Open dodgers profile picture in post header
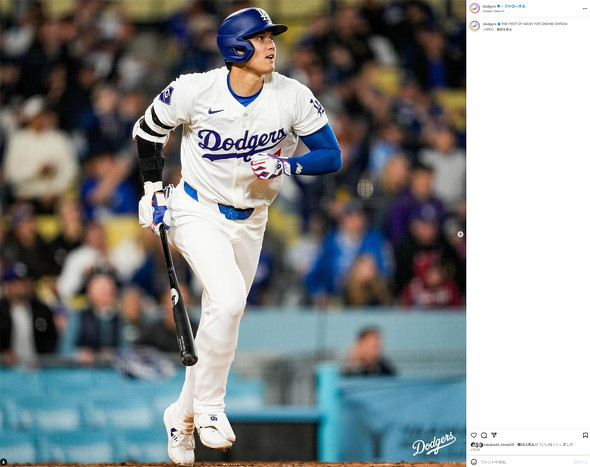Image resolution: width=590 pixels, height=467 pixels. click(x=474, y=8)
